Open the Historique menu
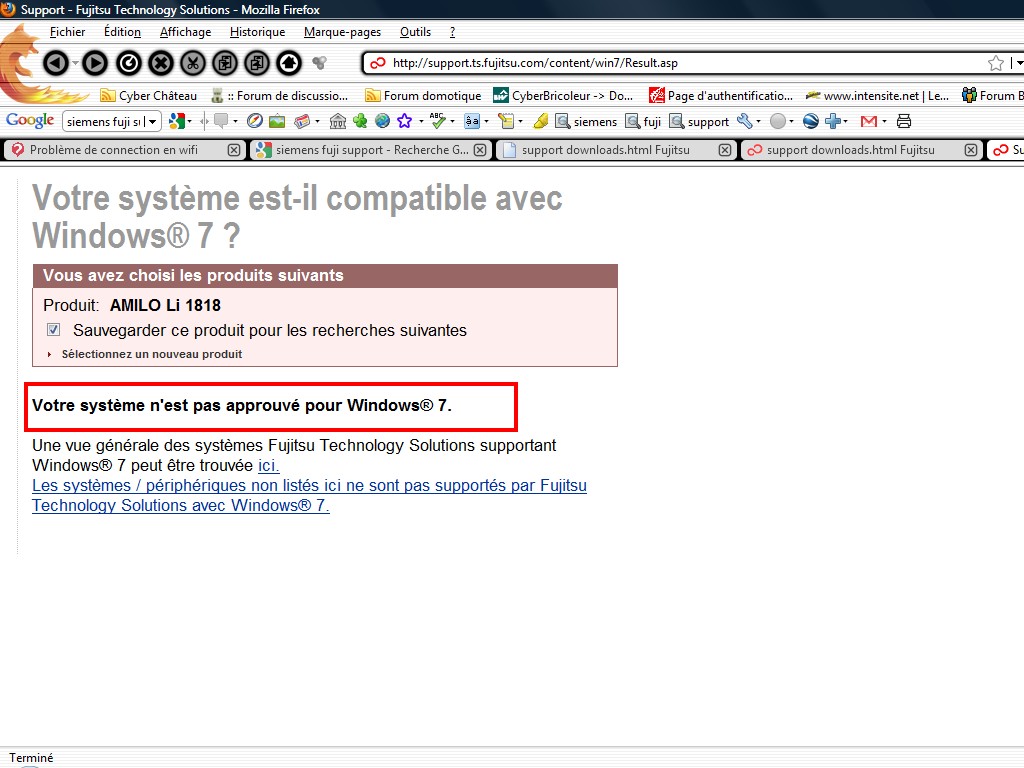Screen dimensions: 1024x768 click(257, 32)
